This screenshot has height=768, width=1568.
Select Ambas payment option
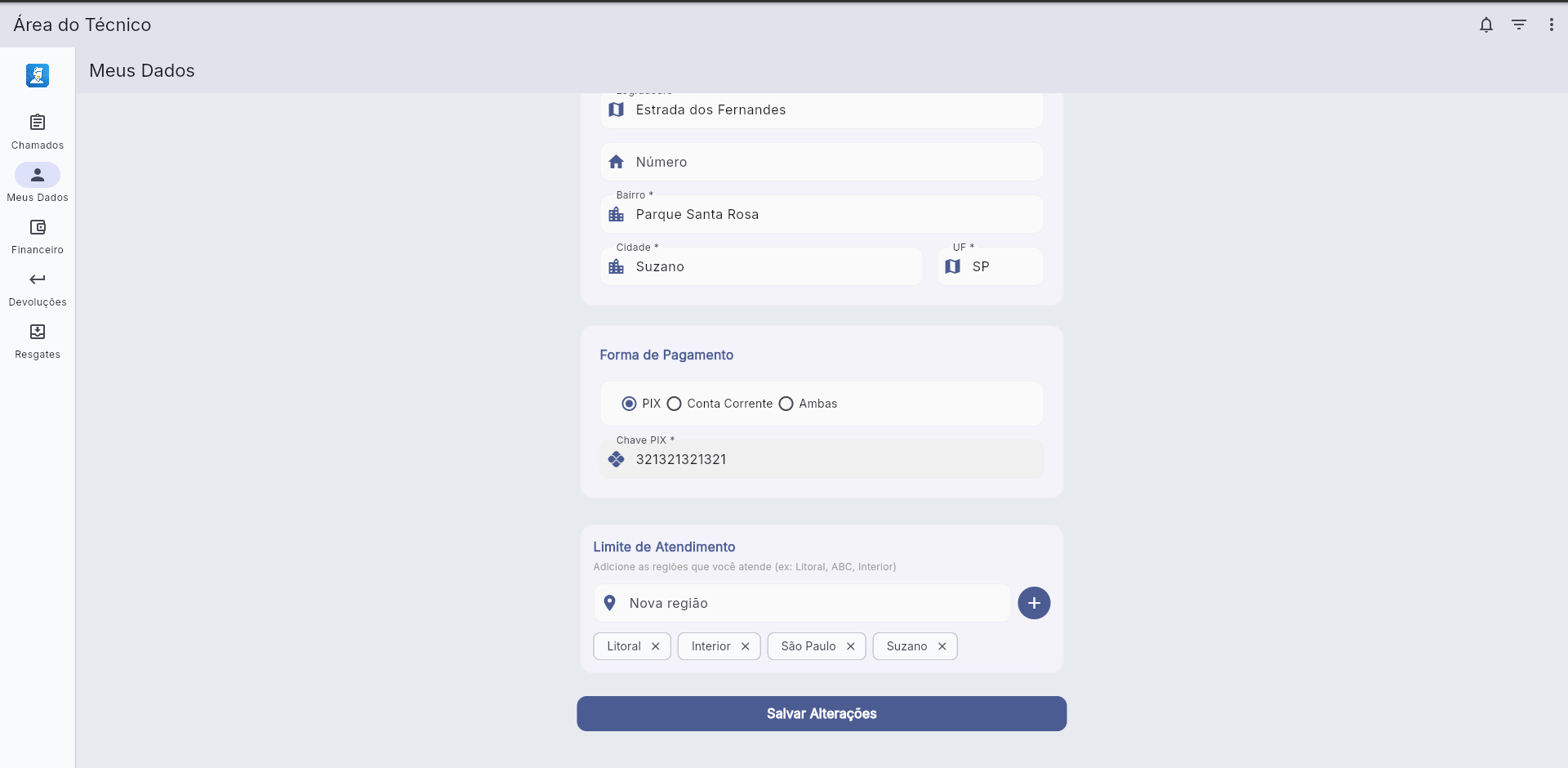(786, 404)
